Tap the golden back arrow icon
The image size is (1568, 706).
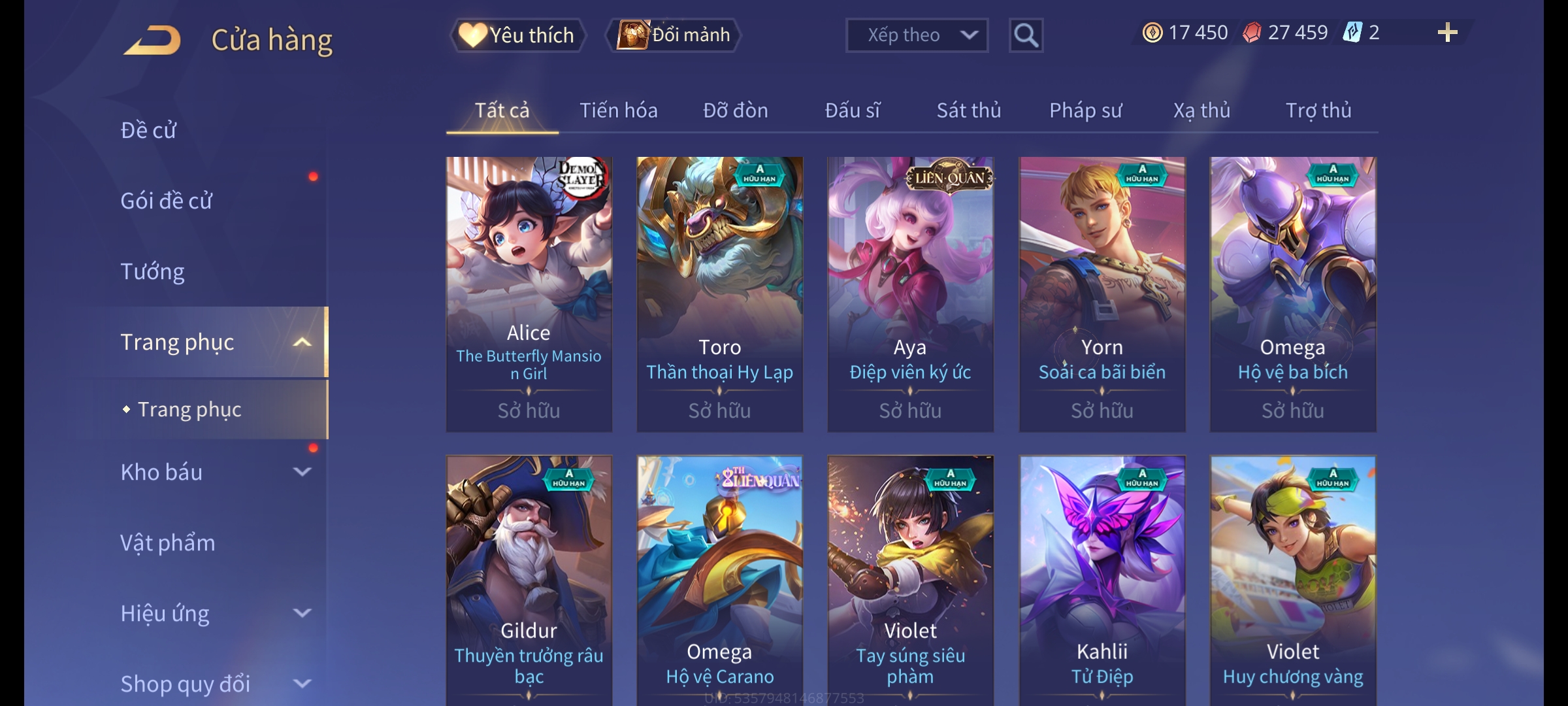tap(152, 41)
